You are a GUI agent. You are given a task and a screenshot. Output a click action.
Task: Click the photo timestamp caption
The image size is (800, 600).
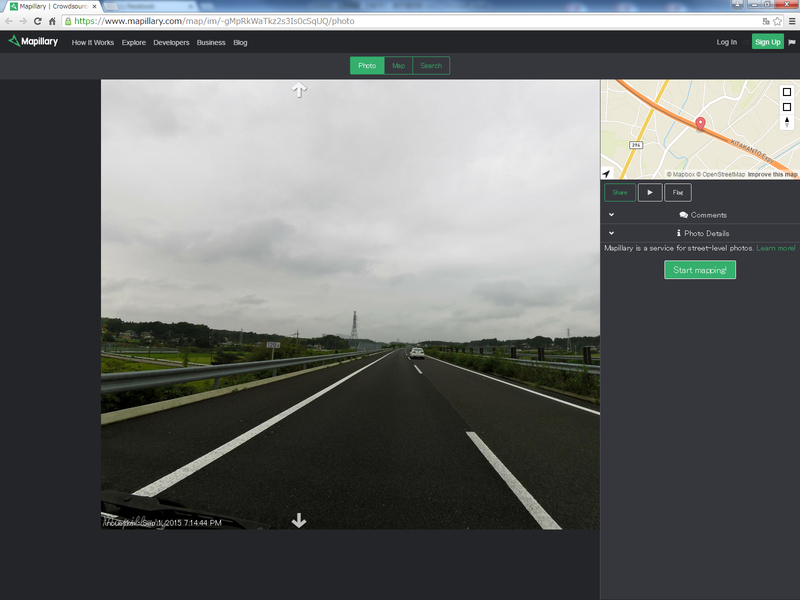pyautogui.click(x=162, y=523)
